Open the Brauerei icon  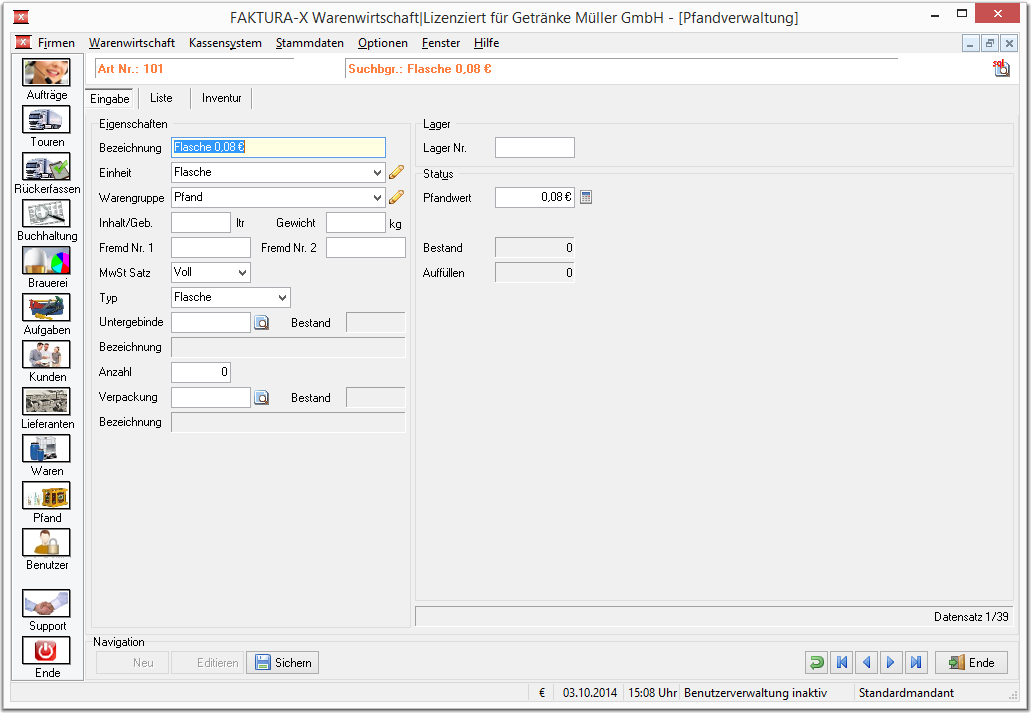[x=46, y=260]
